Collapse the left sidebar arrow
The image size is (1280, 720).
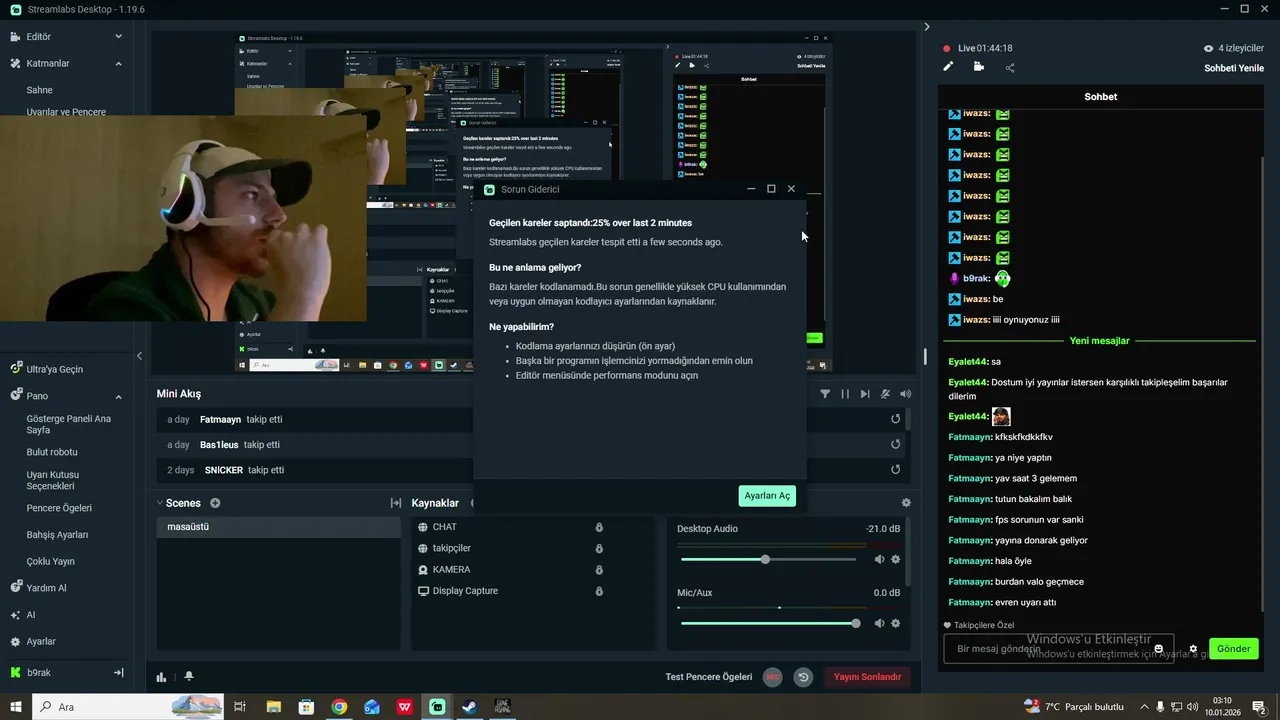tap(140, 356)
